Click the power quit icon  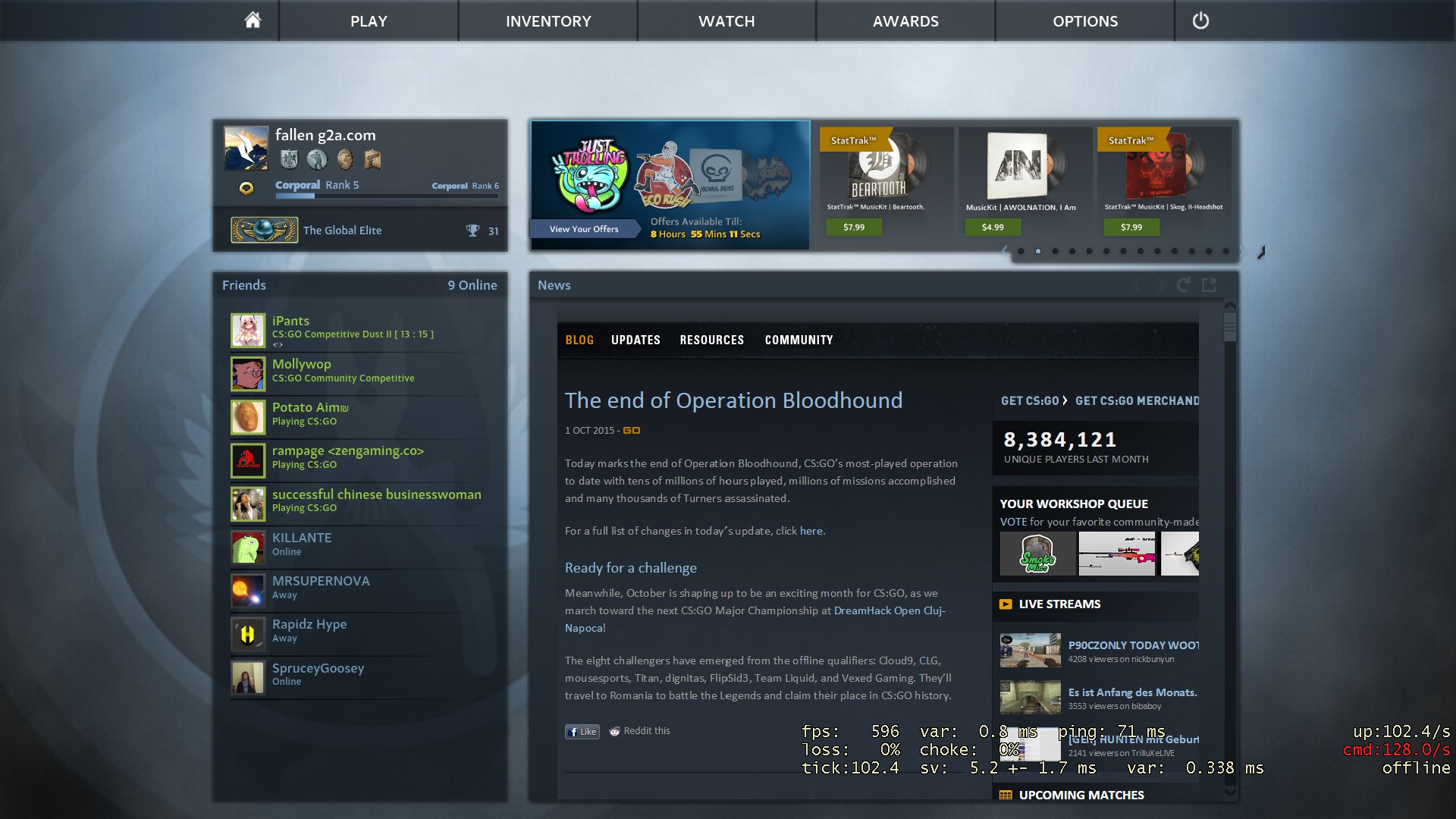[x=1200, y=20]
